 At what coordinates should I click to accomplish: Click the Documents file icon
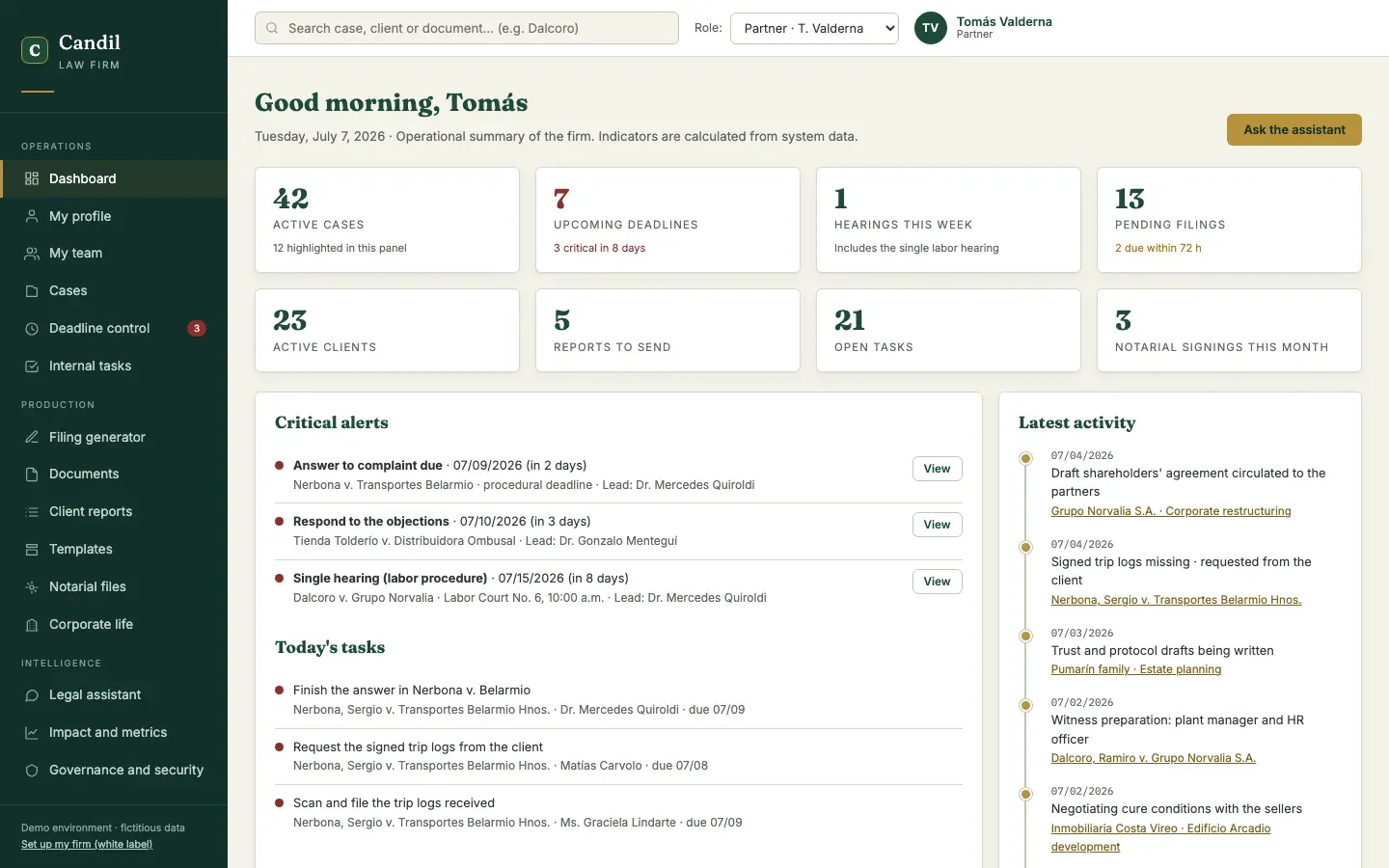click(32, 474)
